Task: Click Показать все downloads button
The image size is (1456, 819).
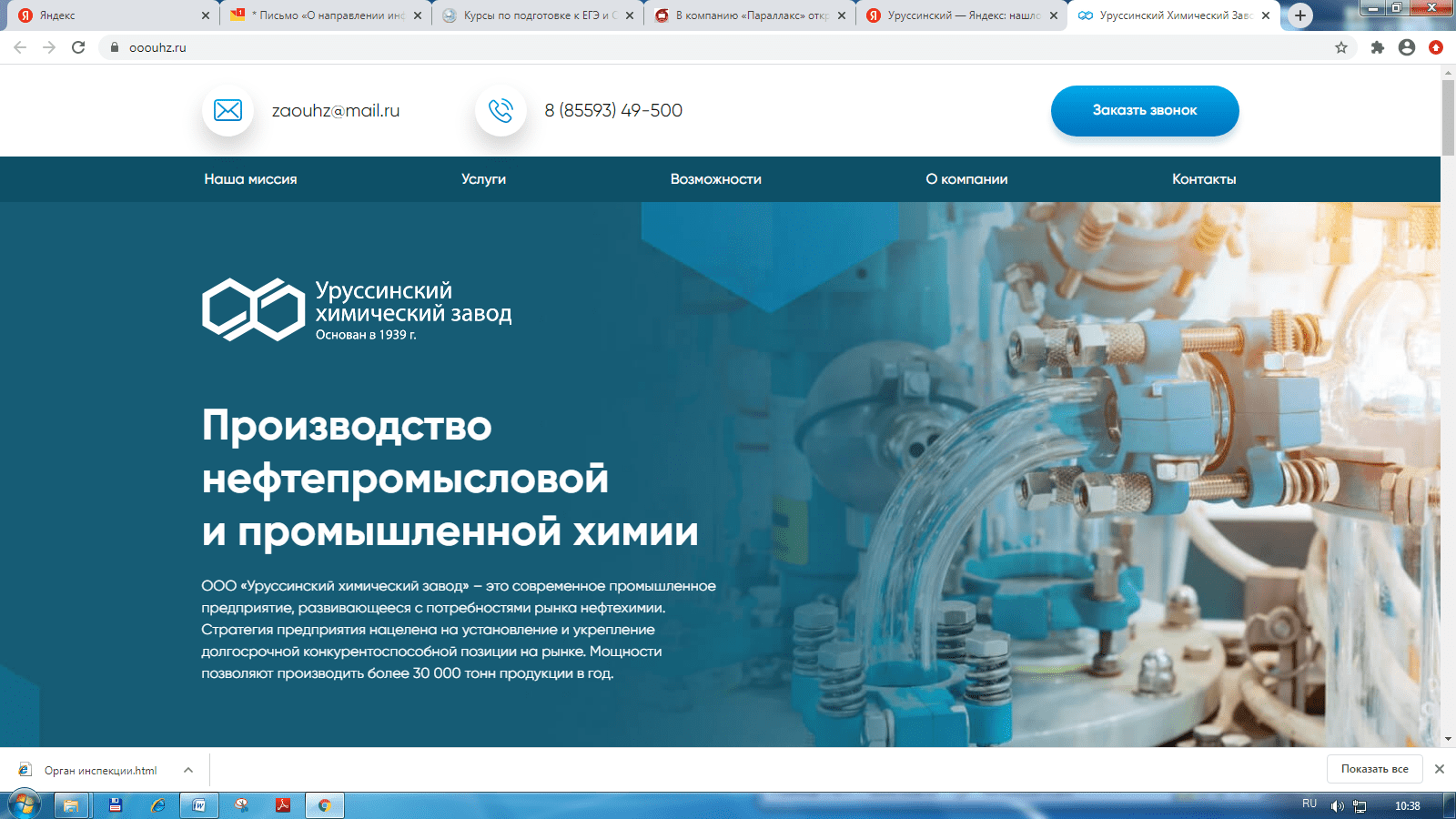Action: click(x=1374, y=769)
